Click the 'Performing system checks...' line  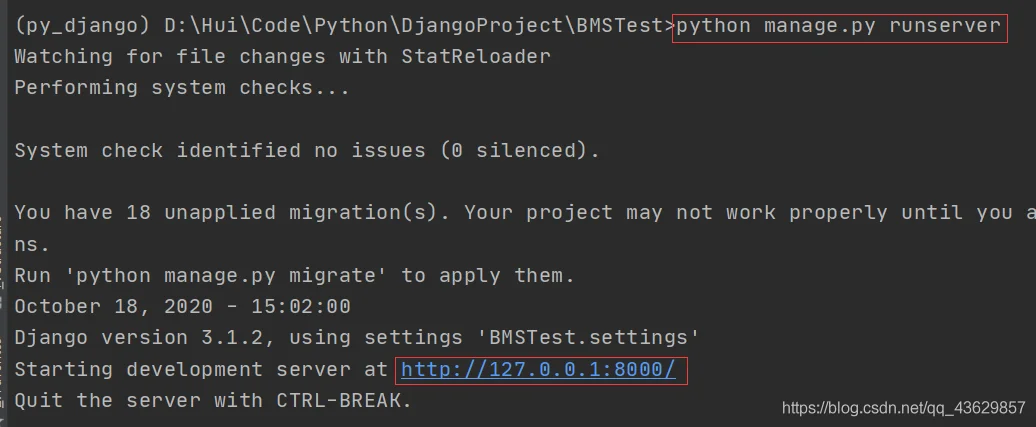182,89
